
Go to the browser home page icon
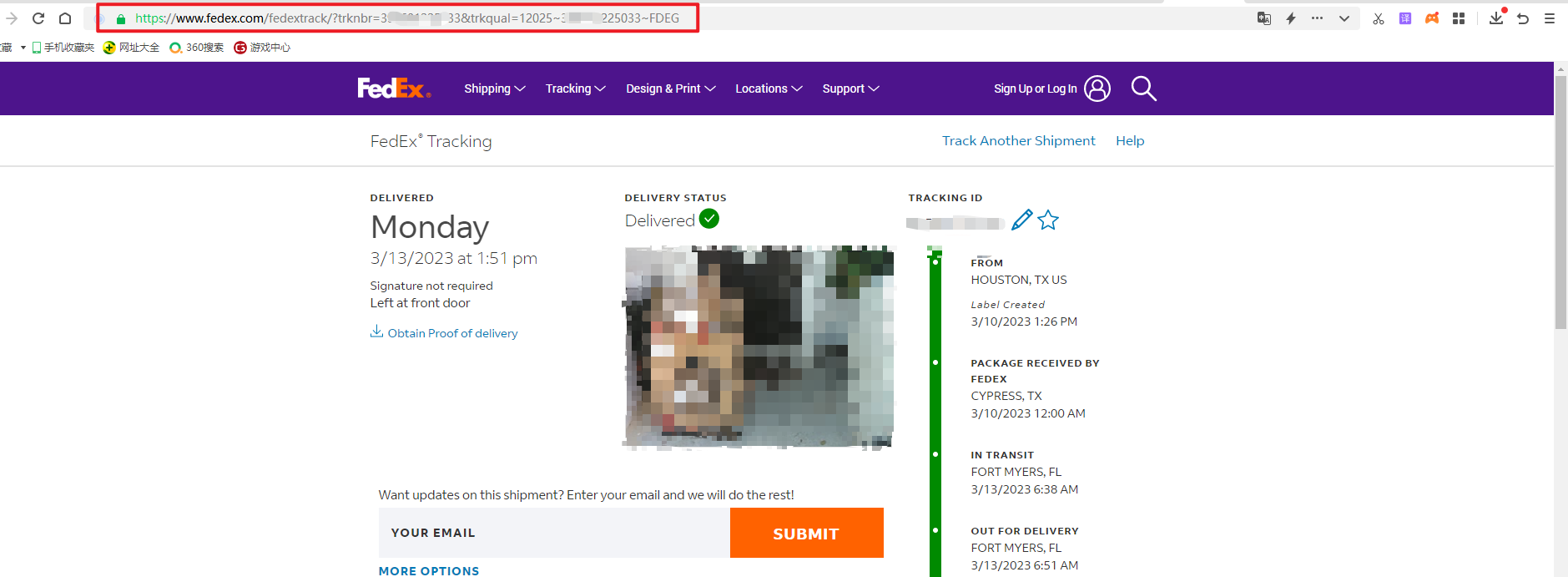pyautogui.click(x=65, y=18)
